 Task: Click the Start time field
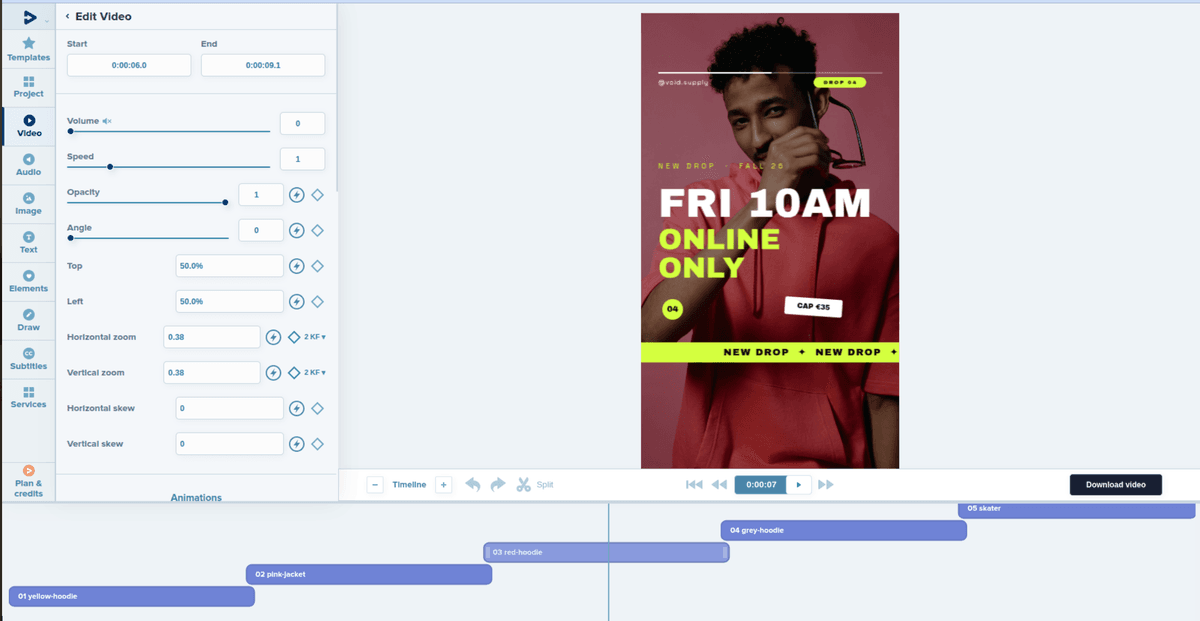point(129,65)
